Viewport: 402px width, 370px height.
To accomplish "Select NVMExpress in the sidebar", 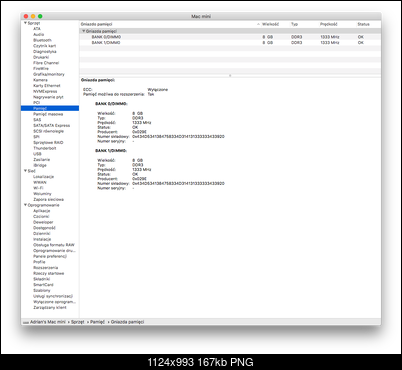I will pyautogui.click(x=45, y=91).
